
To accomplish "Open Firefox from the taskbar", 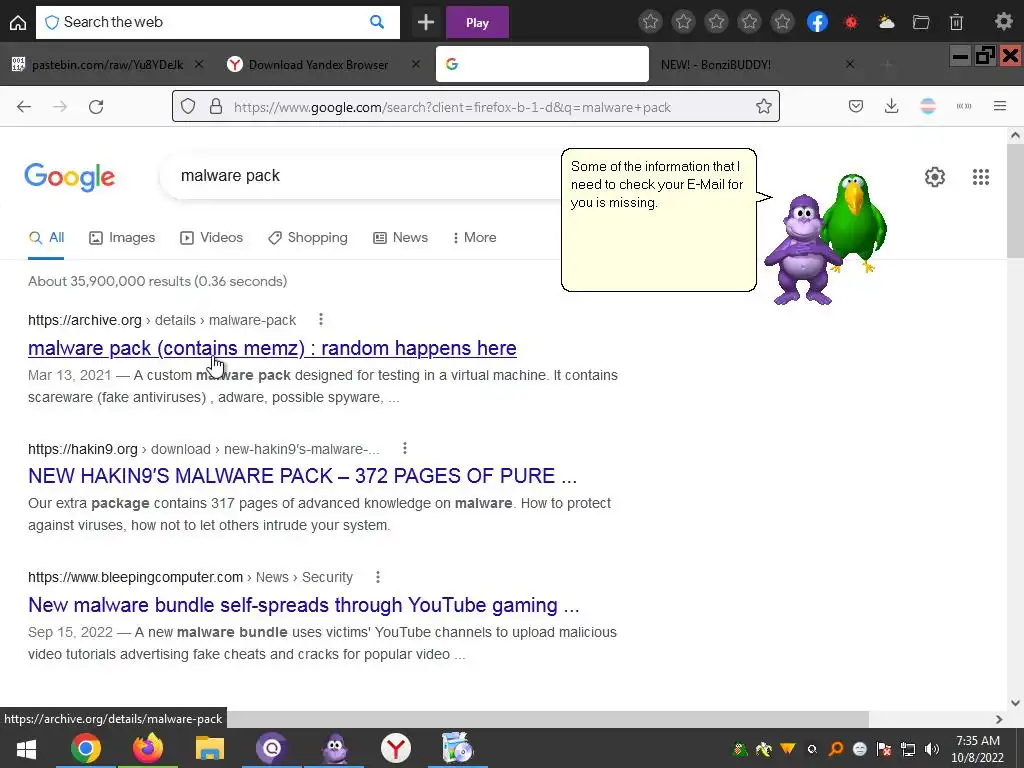I will click(x=148, y=748).
